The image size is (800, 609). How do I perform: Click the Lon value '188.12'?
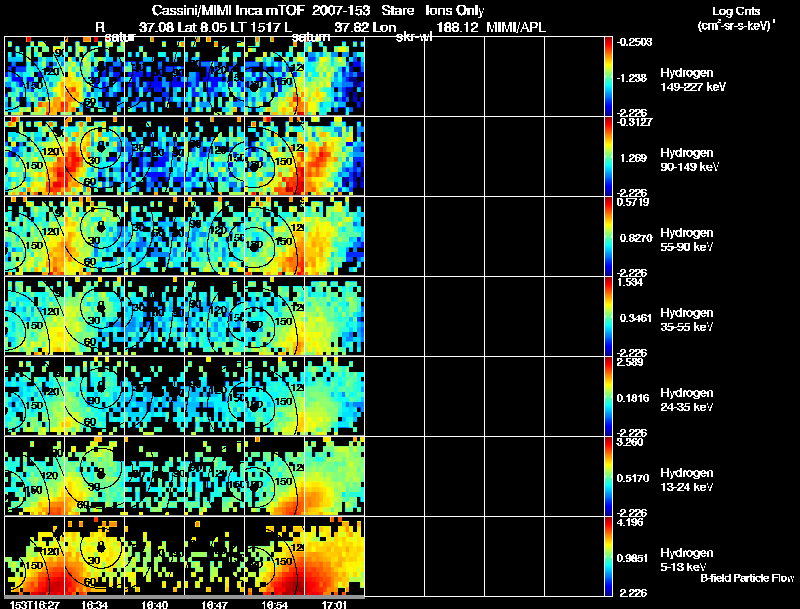coord(457,28)
